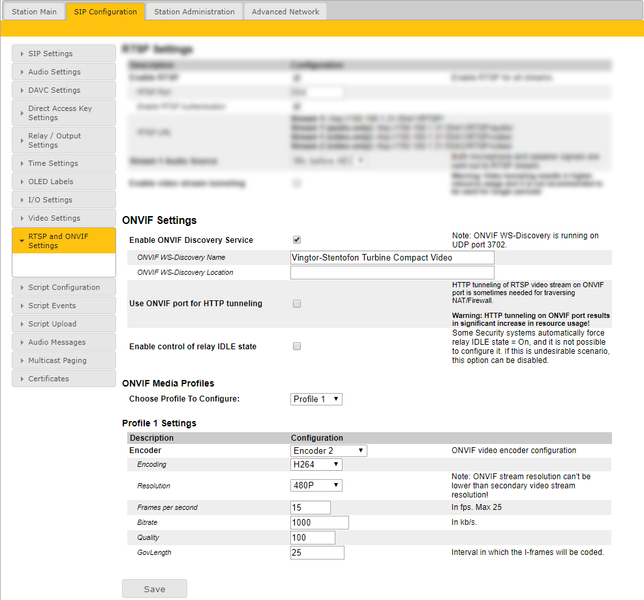The image size is (644, 600).
Task: Switch to the Advanced Network tab
Action: [x=285, y=12]
